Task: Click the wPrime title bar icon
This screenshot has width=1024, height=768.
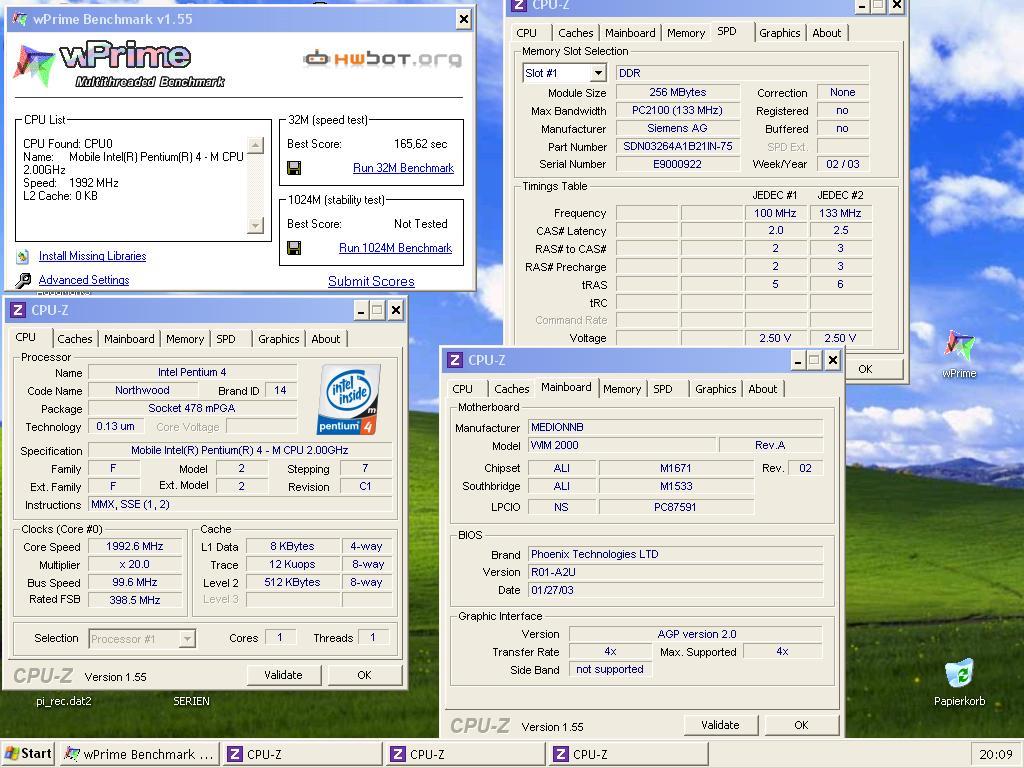Action: (20, 19)
